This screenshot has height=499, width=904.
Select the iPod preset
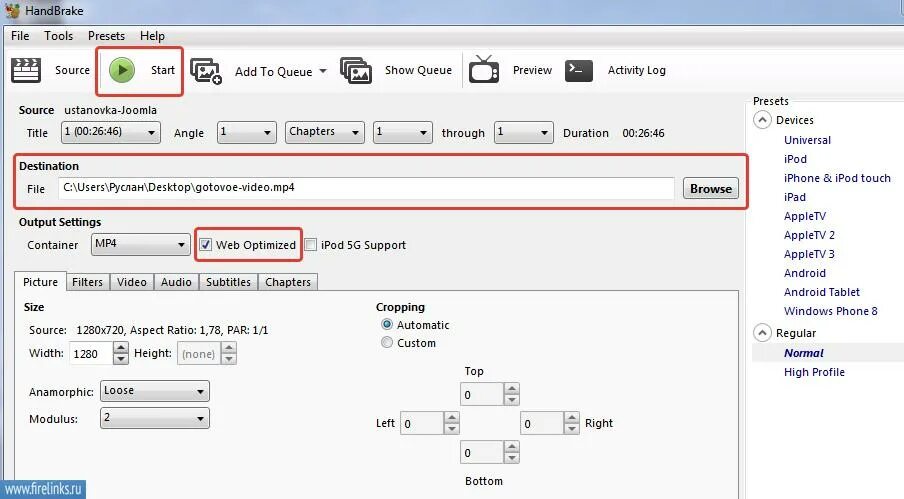click(x=795, y=159)
